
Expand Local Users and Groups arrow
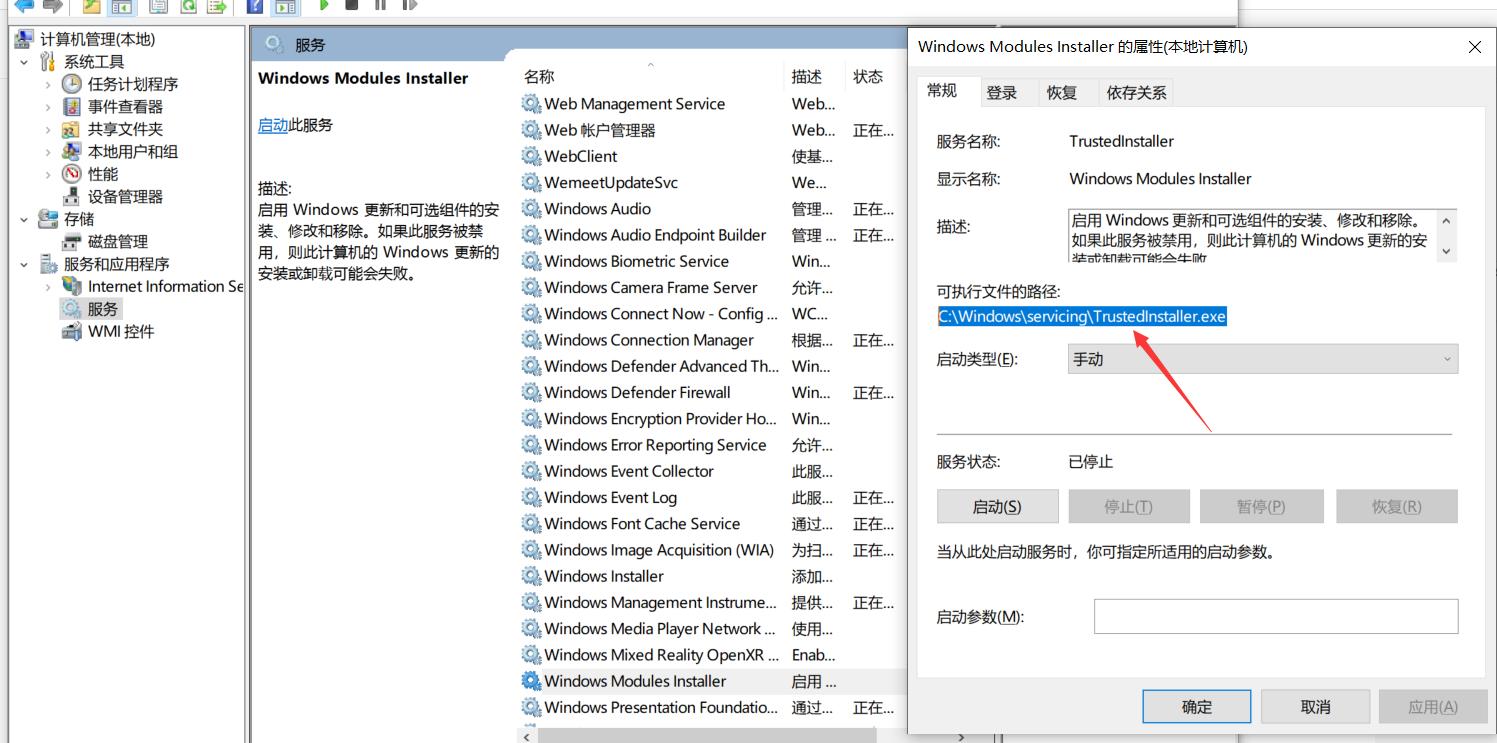48,152
